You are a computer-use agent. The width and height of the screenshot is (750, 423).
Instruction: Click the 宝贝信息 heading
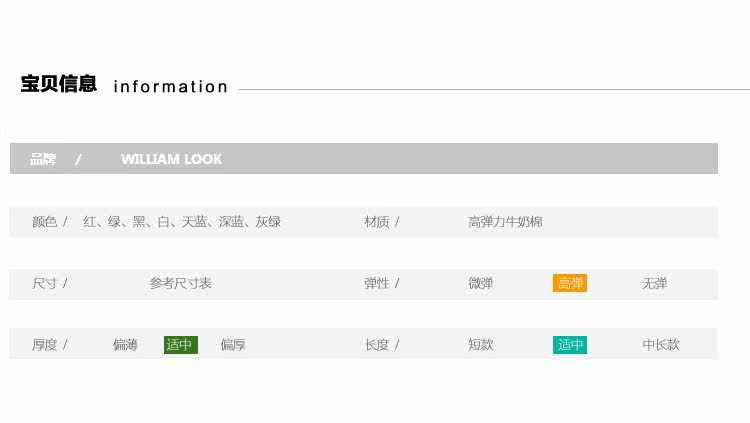pyautogui.click(x=59, y=84)
